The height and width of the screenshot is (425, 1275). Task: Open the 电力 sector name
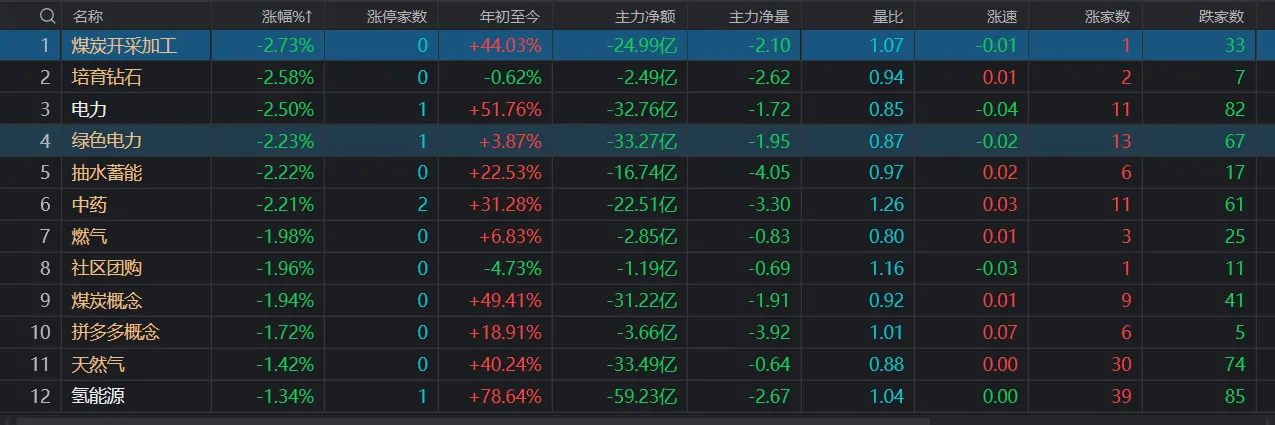[x=89, y=109]
